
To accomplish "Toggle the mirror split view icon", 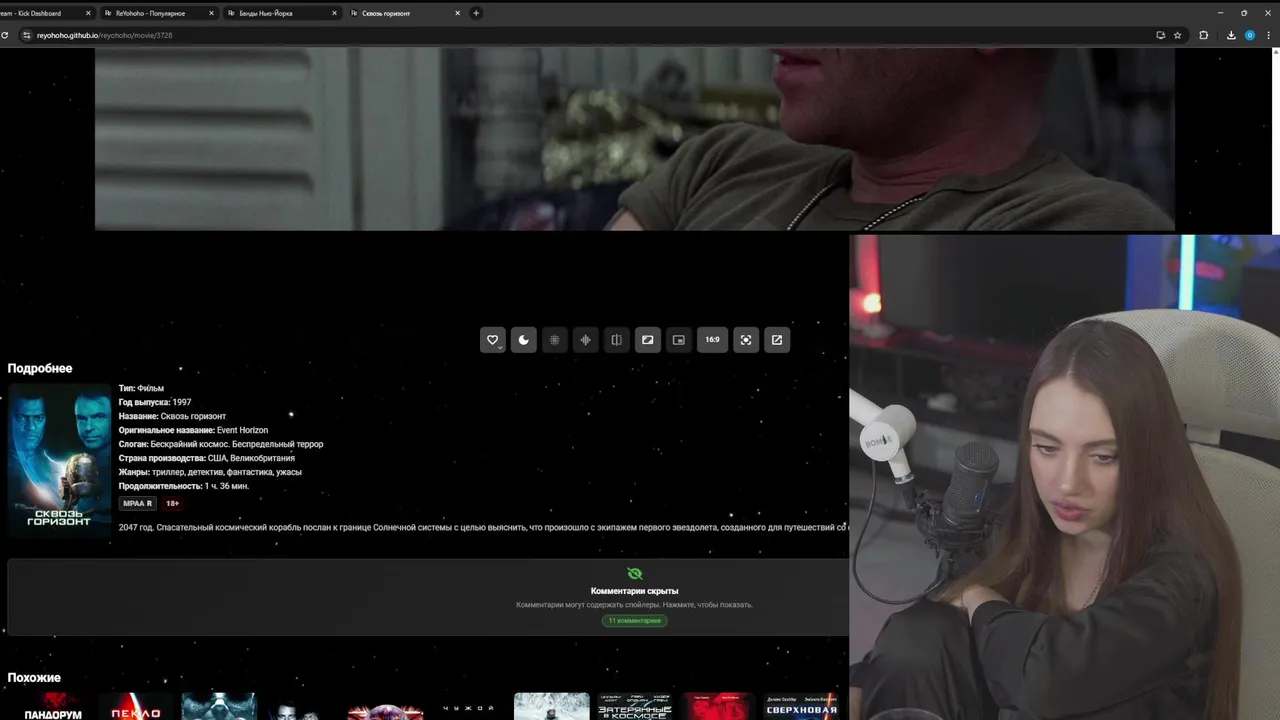I will click(616, 340).
